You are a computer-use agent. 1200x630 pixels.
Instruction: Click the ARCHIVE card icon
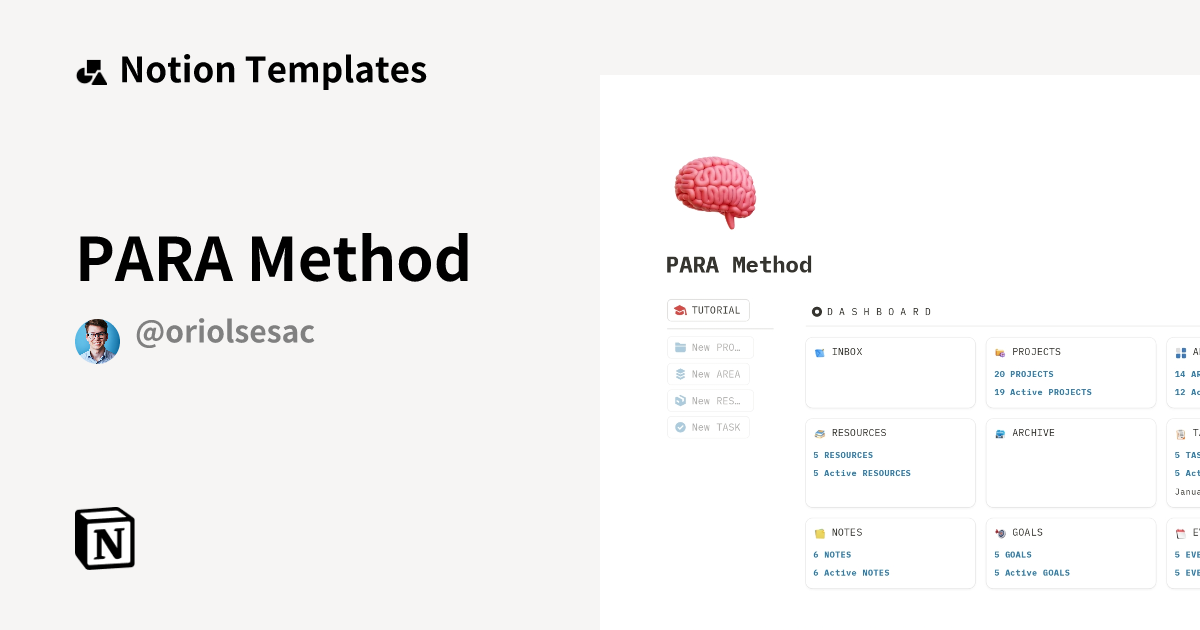(1000, 434)
